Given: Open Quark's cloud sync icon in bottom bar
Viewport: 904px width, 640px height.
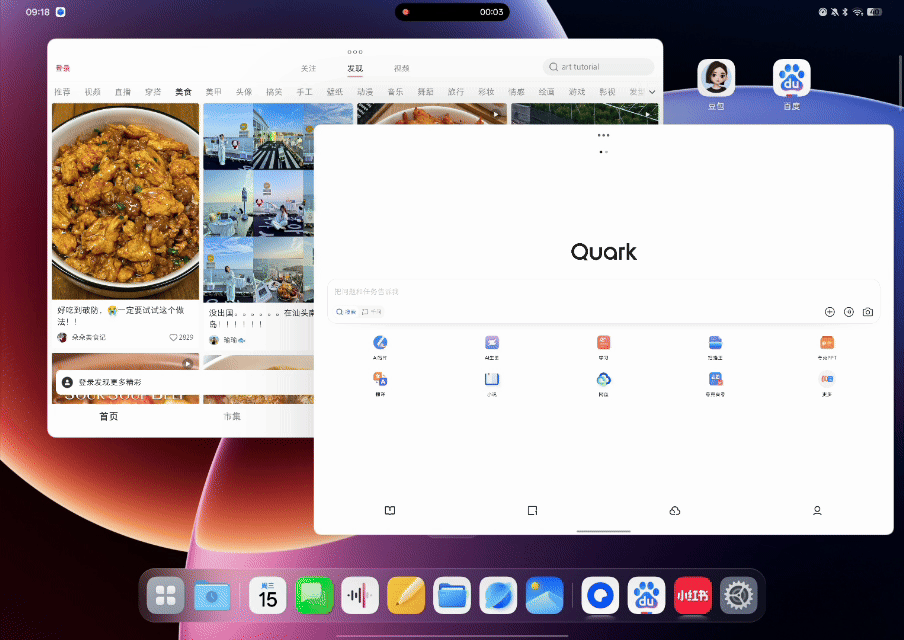Looking at the screenshot, I should pyautogui.click(x=674, y=510).
